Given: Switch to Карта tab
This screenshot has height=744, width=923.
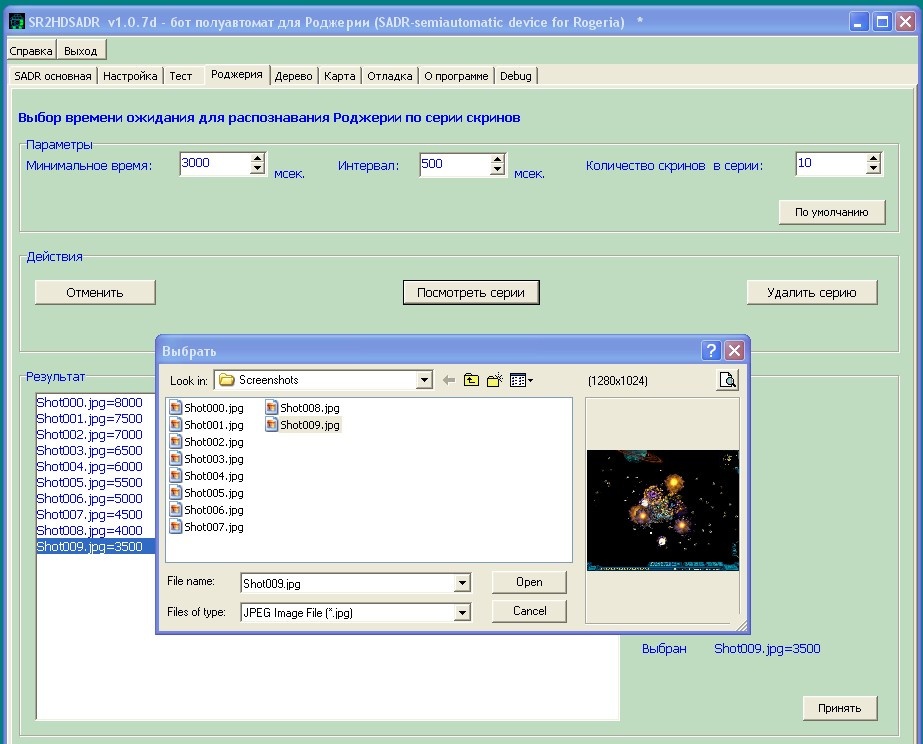Looking at the screenshot, I should click(340, 76).
